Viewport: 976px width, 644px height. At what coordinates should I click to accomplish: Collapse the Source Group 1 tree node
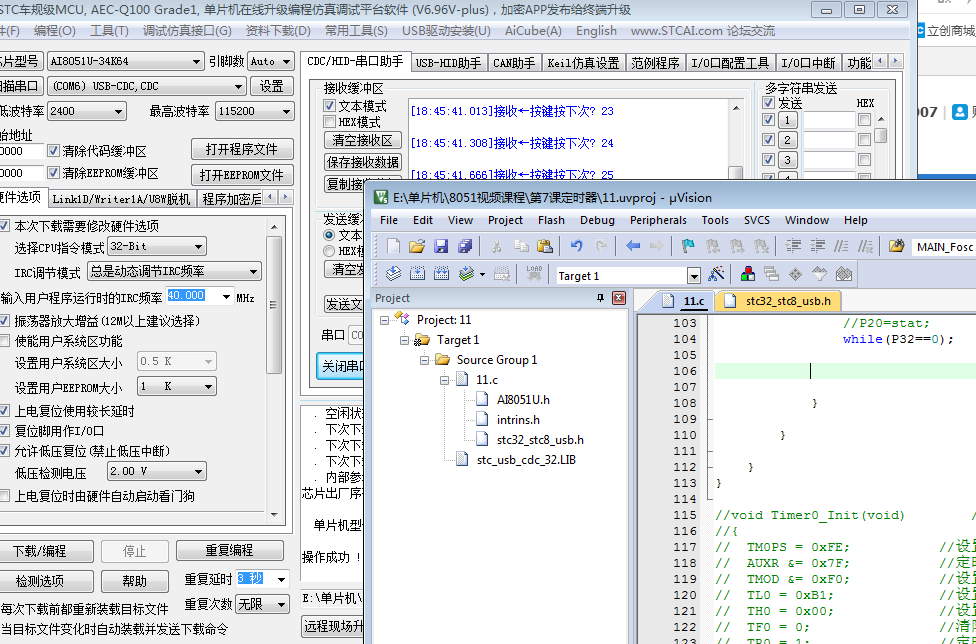click(x=425, y=360)
